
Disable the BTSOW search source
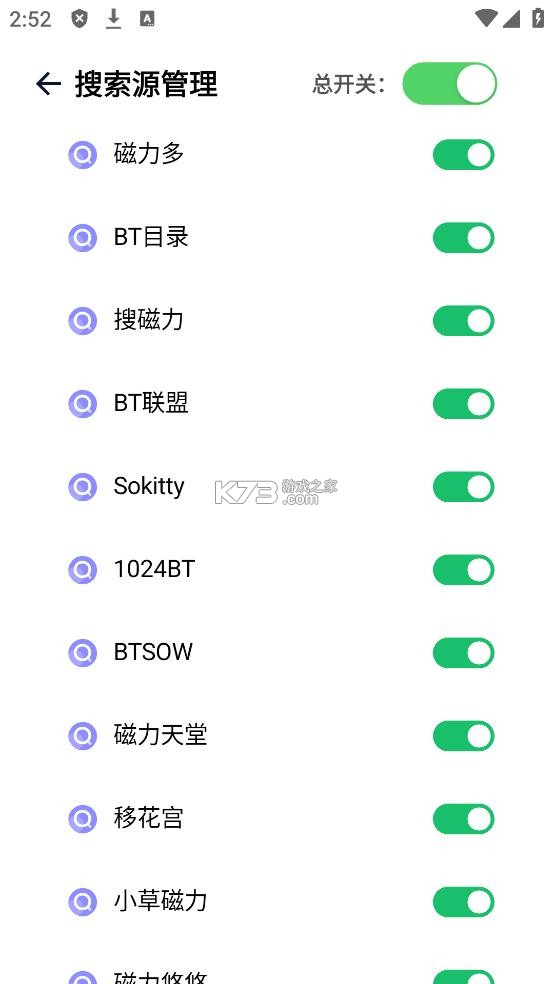tap(464, 653)
